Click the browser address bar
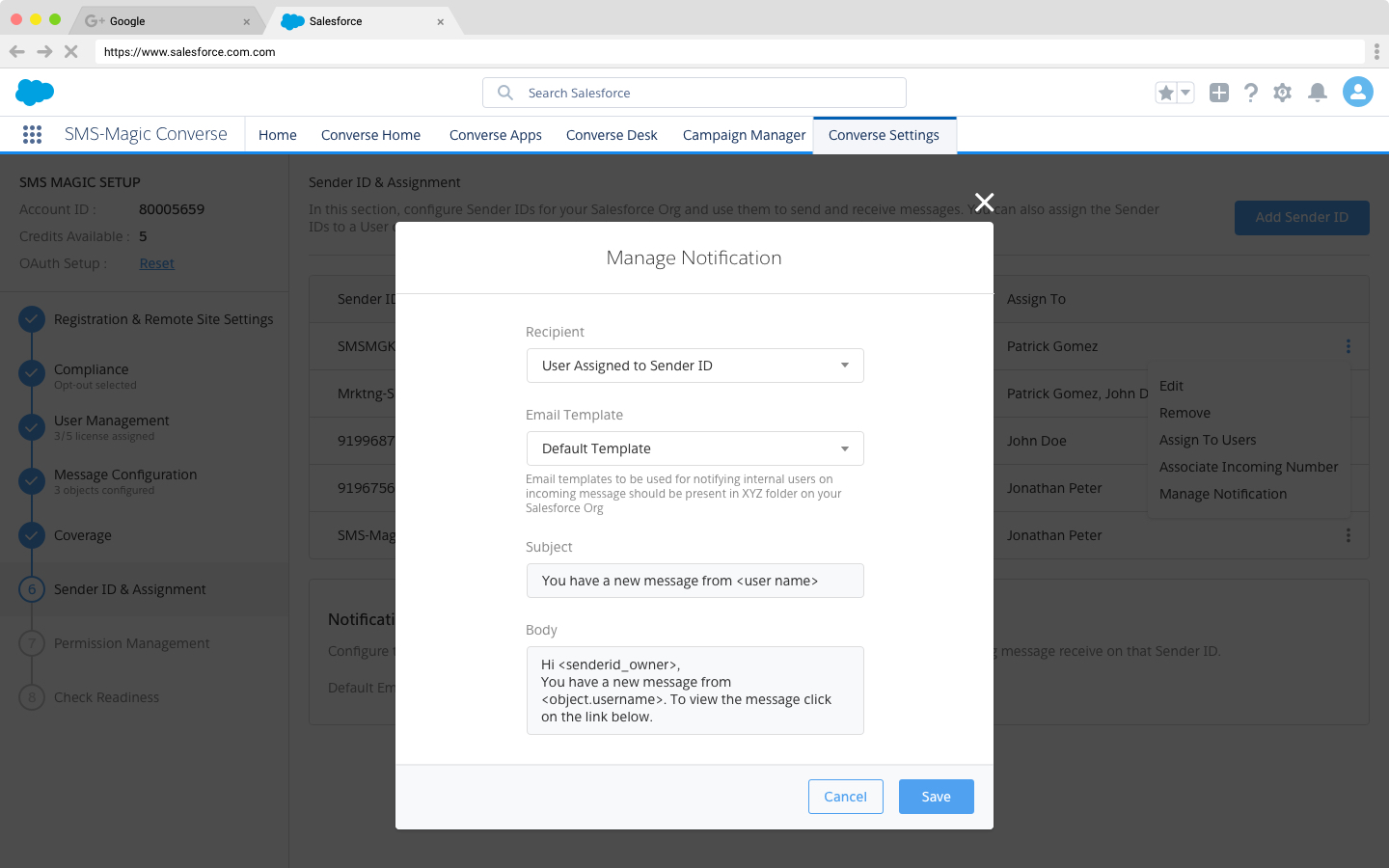Image resolution: width=1389 pixels, height=868 pixels. coord(729,52)
